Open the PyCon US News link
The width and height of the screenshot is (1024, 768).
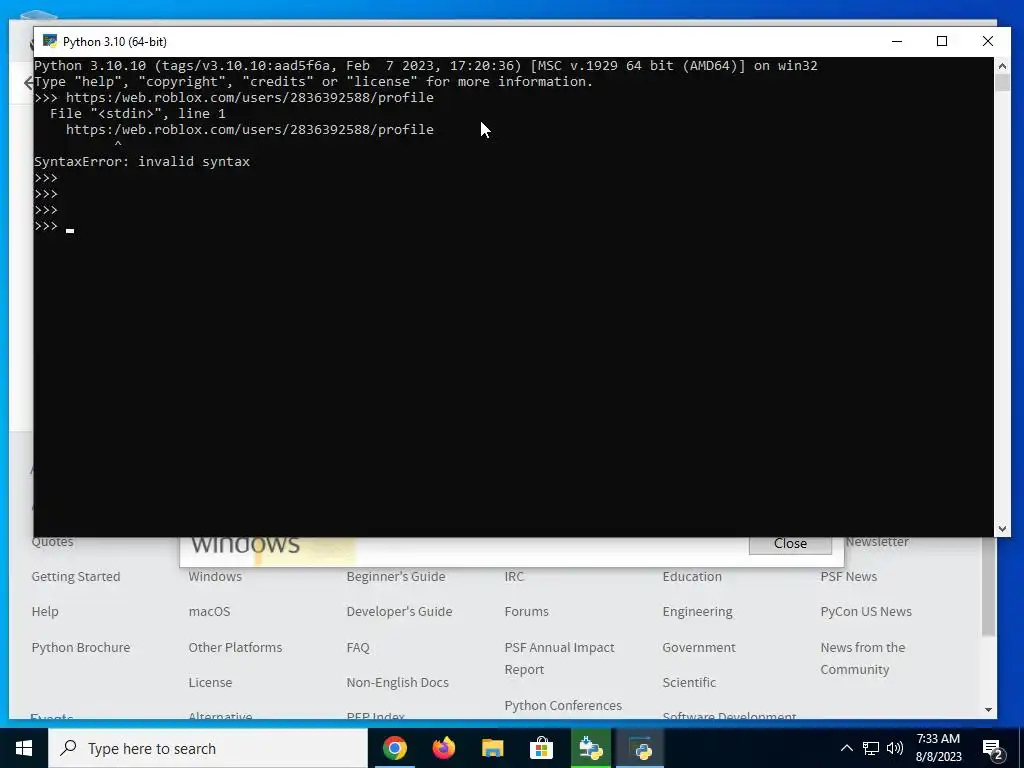pyautogui.click(x=866, y=612)
